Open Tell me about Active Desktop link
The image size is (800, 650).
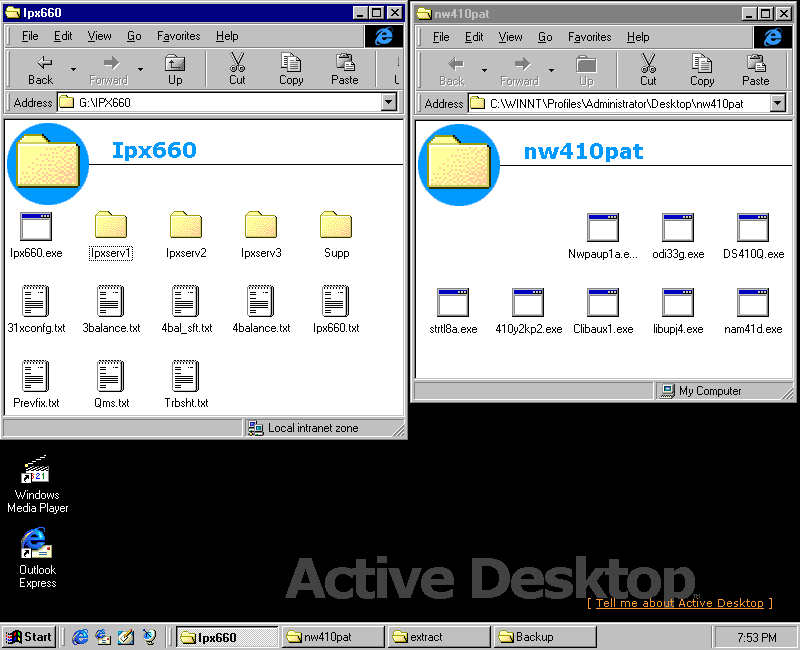coord(680,603)
